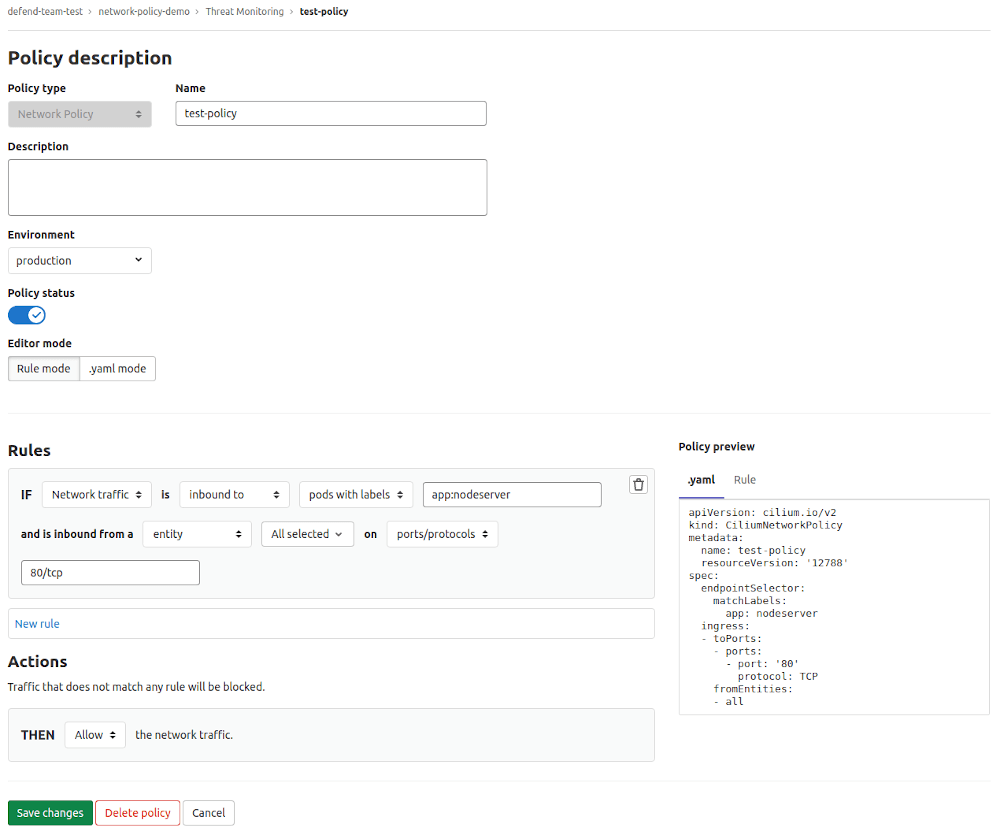The image size is (1000, 835).
Task: Click the Delete policy button
Action: point(137,812)
